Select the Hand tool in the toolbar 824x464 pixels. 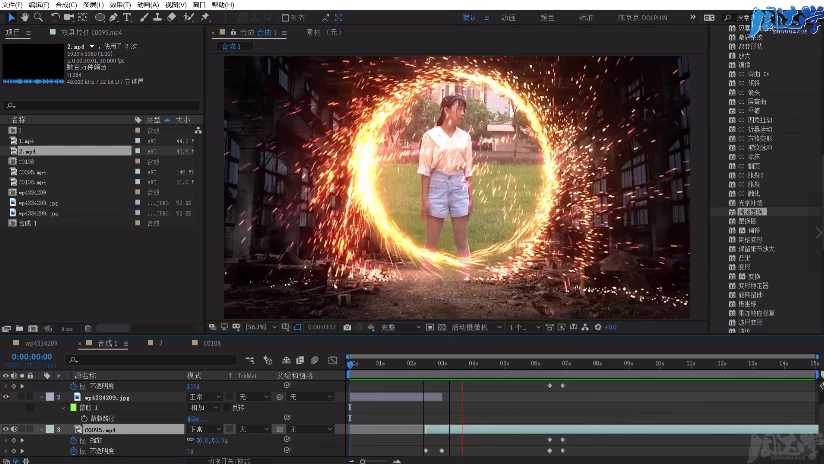(x=25, y=17)
